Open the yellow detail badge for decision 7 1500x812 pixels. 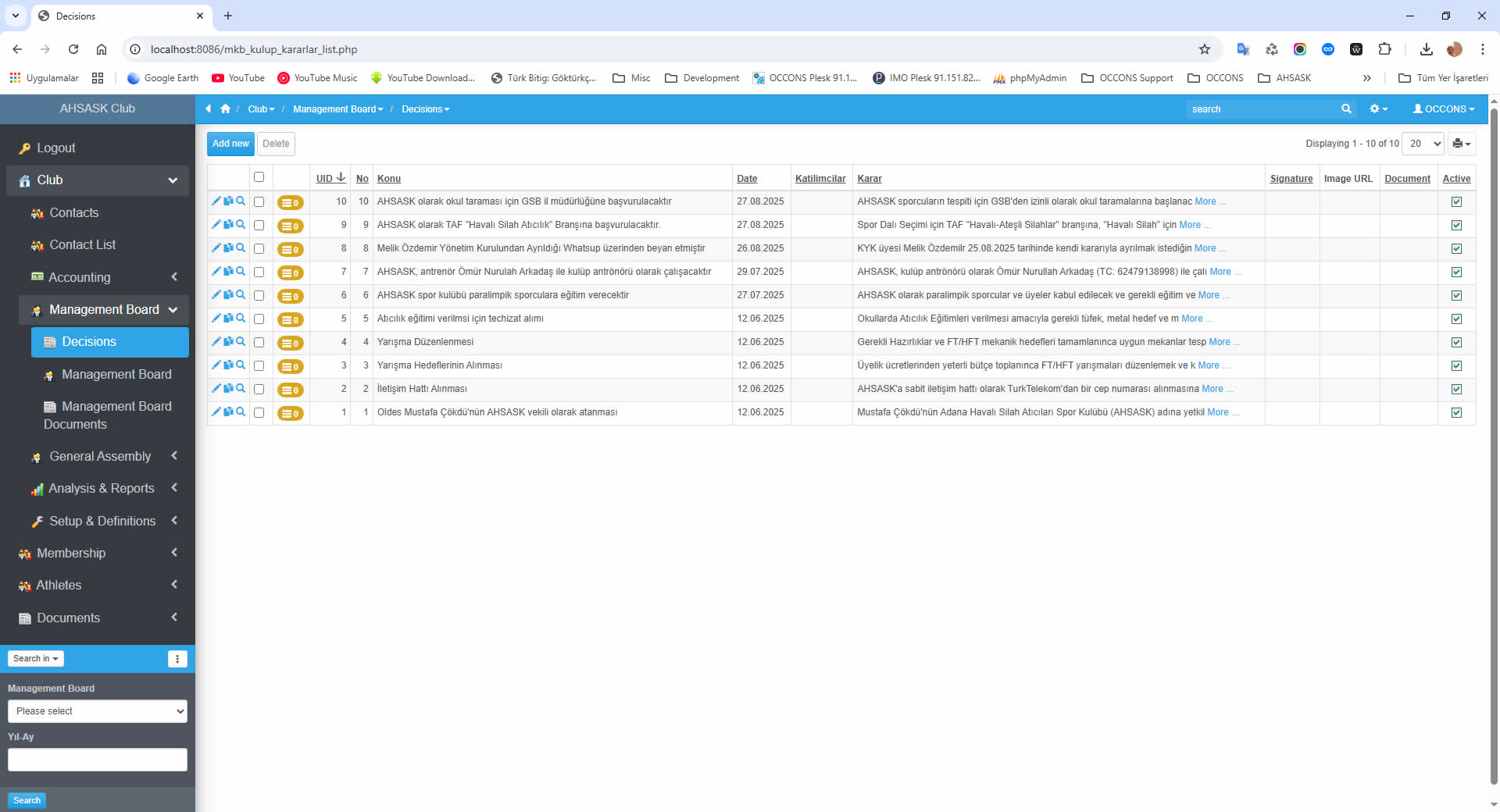291,273
